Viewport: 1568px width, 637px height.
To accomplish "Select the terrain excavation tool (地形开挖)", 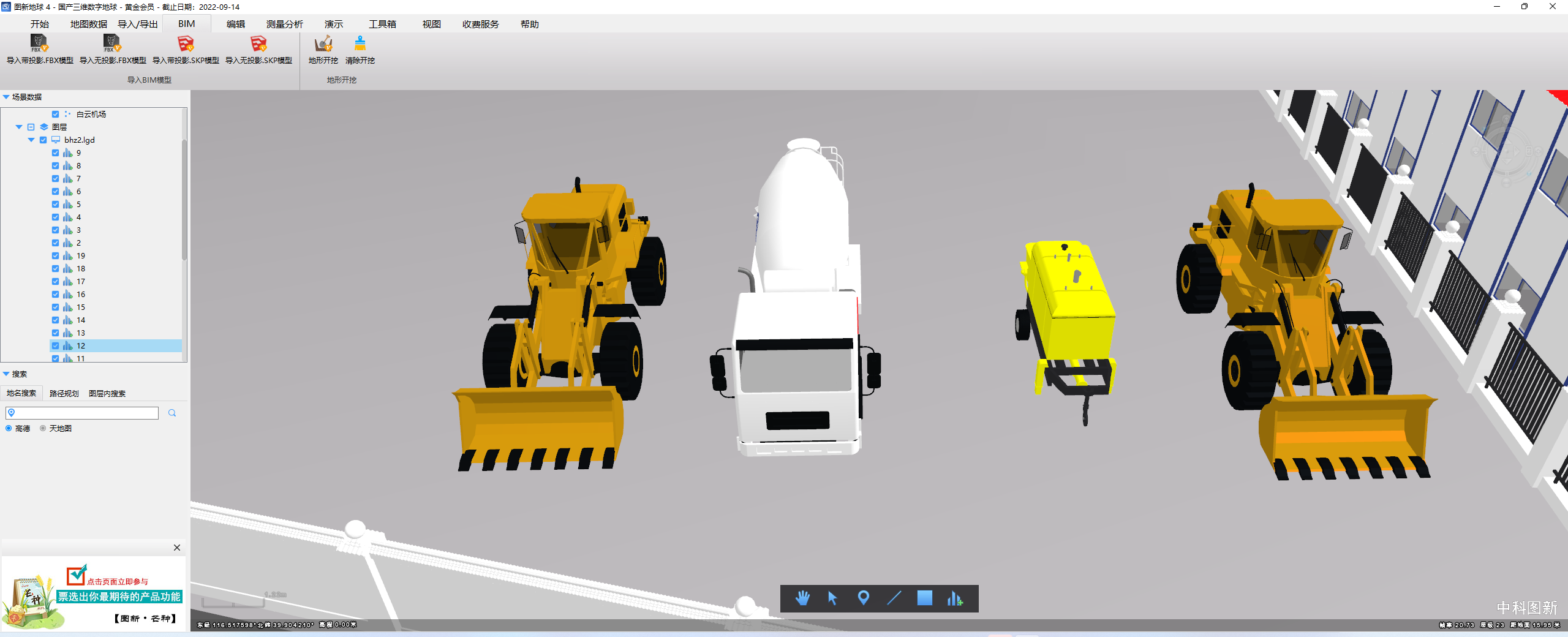I will [323, 44].
